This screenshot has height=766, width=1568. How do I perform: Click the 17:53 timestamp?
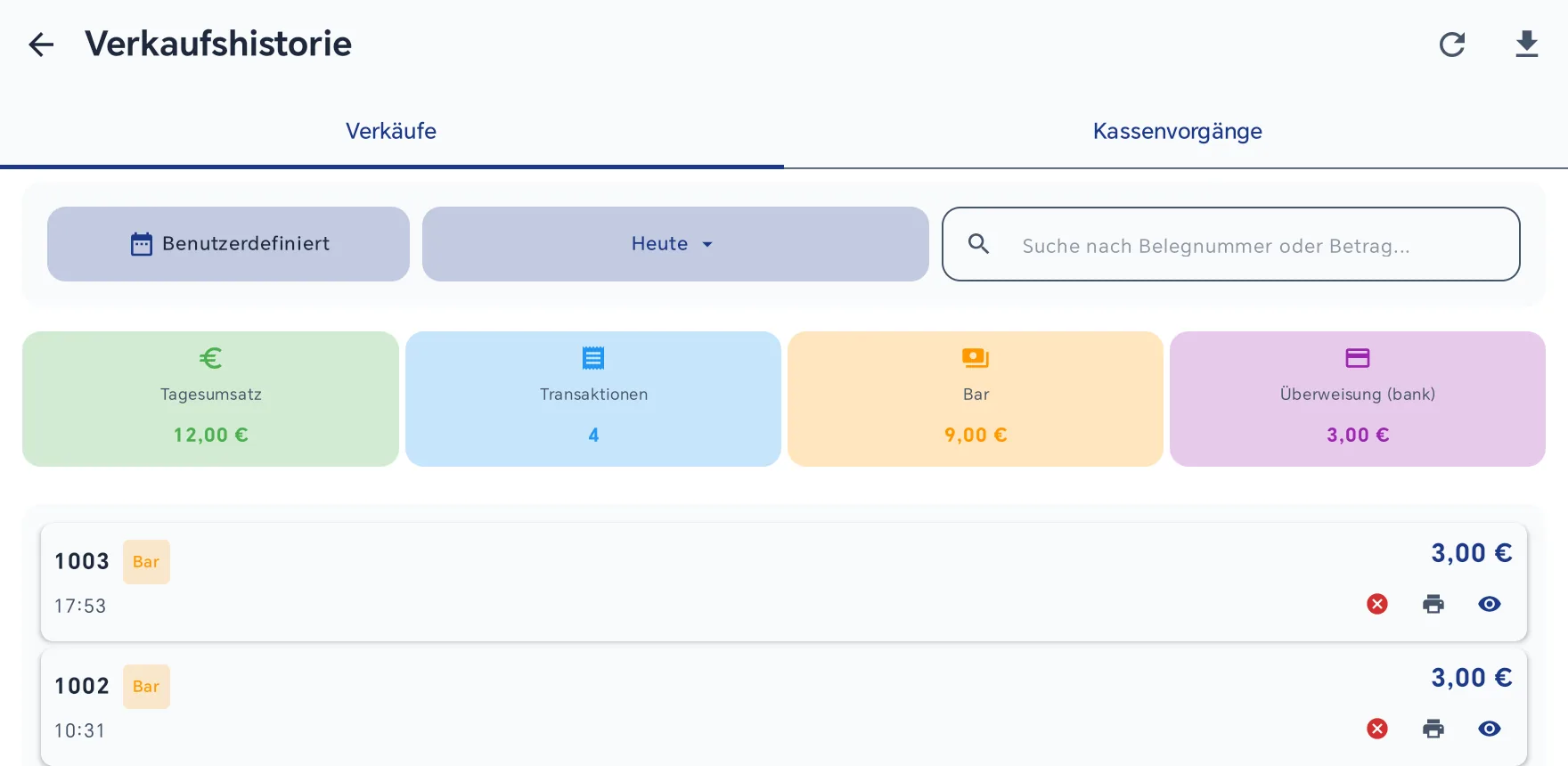80,606
